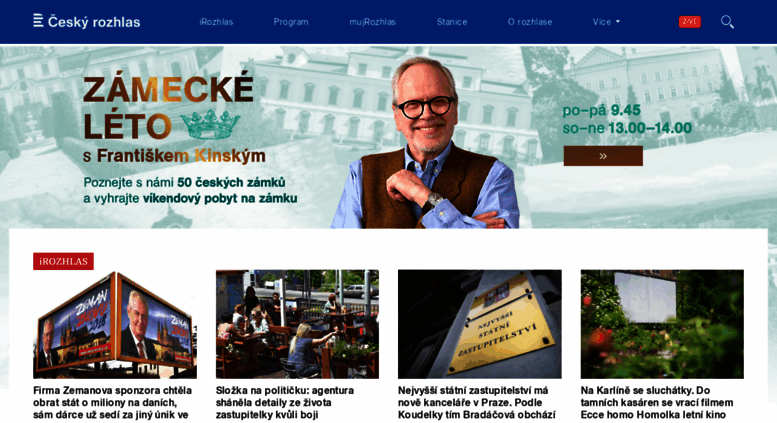Click the Český rozhlas logo icon
This screenshot has height=423, width=777.
click(38, 21)
